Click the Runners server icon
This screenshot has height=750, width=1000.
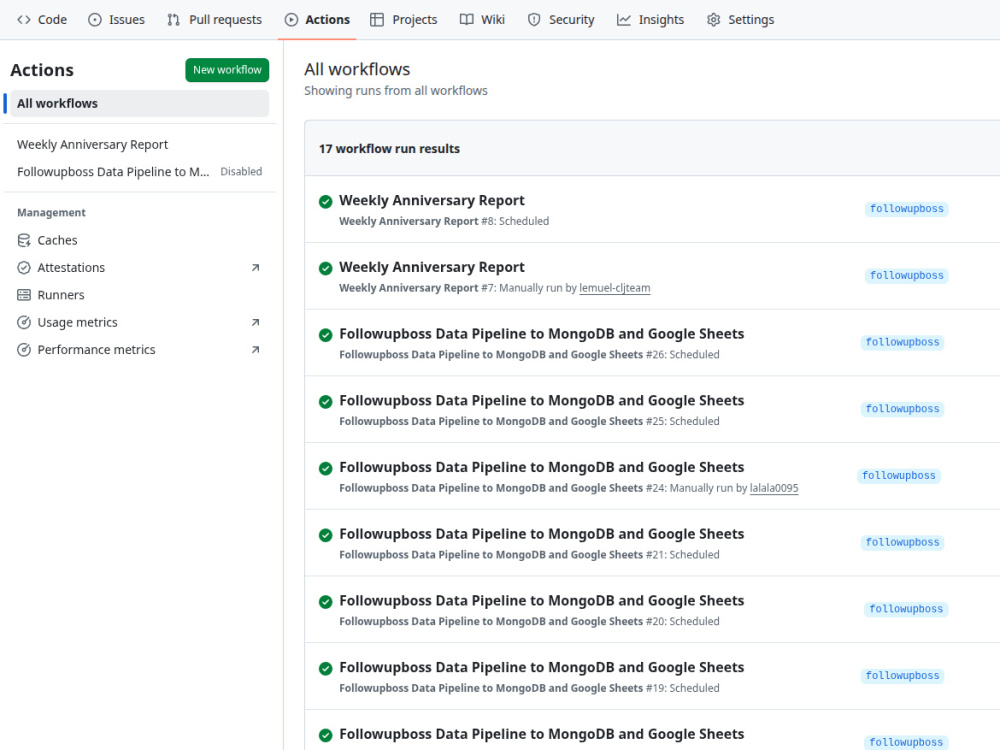pos(24,295)
